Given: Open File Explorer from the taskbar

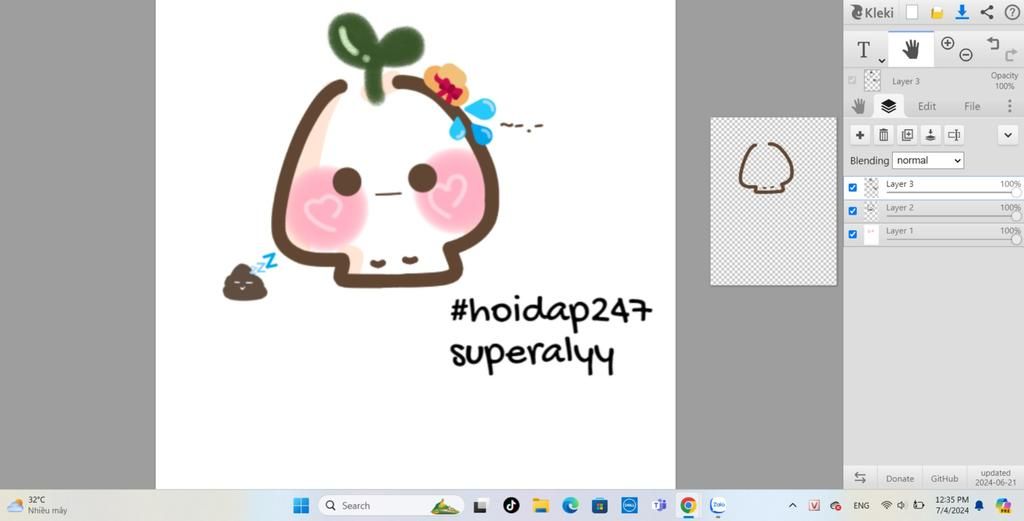Looking at the screenshot, I should pyautogui.click(x=540, y=505).
